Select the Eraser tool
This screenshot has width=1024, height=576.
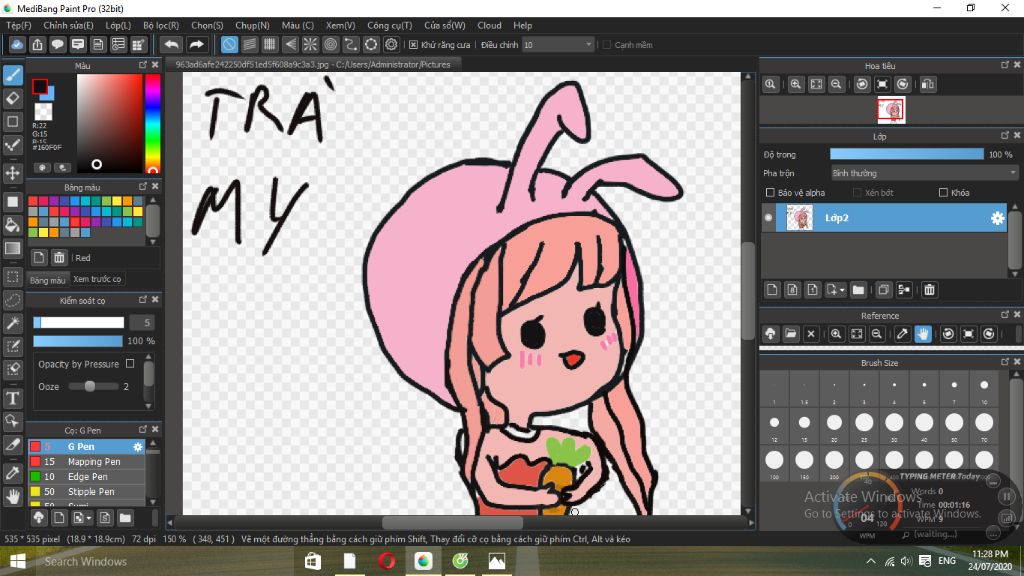pos(12,99)
